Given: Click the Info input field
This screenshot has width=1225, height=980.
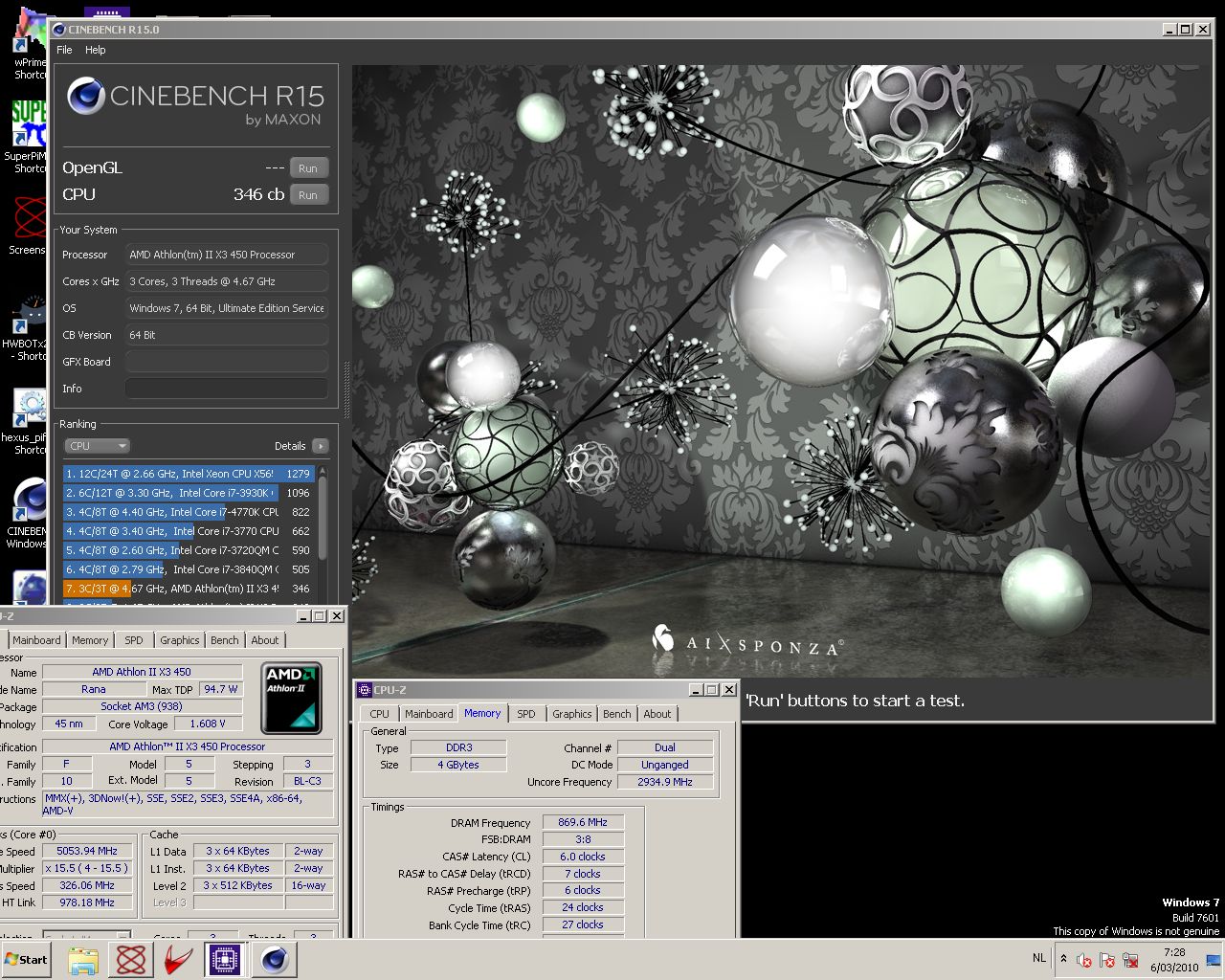Looking at the screenshot, I should point(227,389).
